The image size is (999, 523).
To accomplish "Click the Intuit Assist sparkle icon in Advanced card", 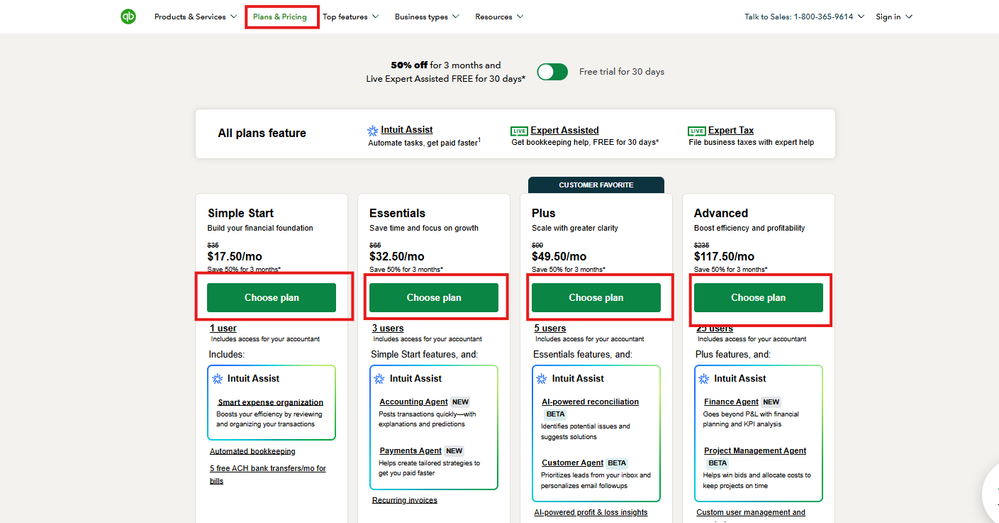I will point(705,379).
